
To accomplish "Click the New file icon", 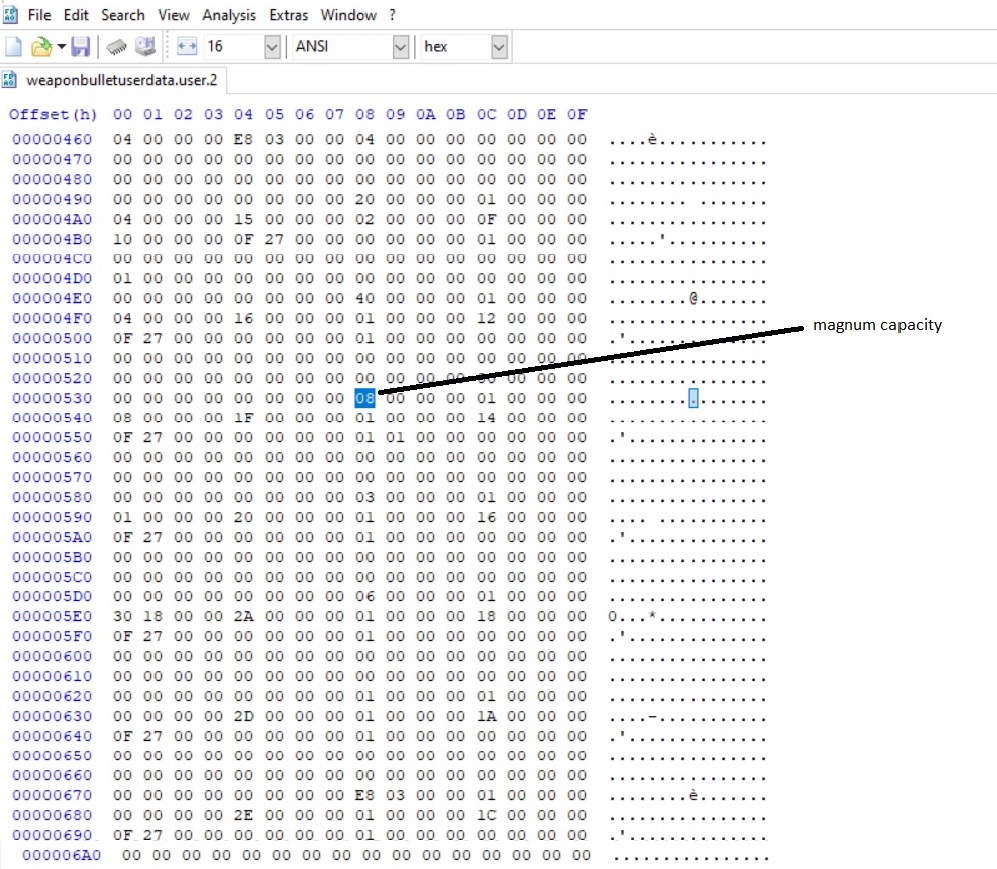I will pyautogui.click(x=13, y=46).
